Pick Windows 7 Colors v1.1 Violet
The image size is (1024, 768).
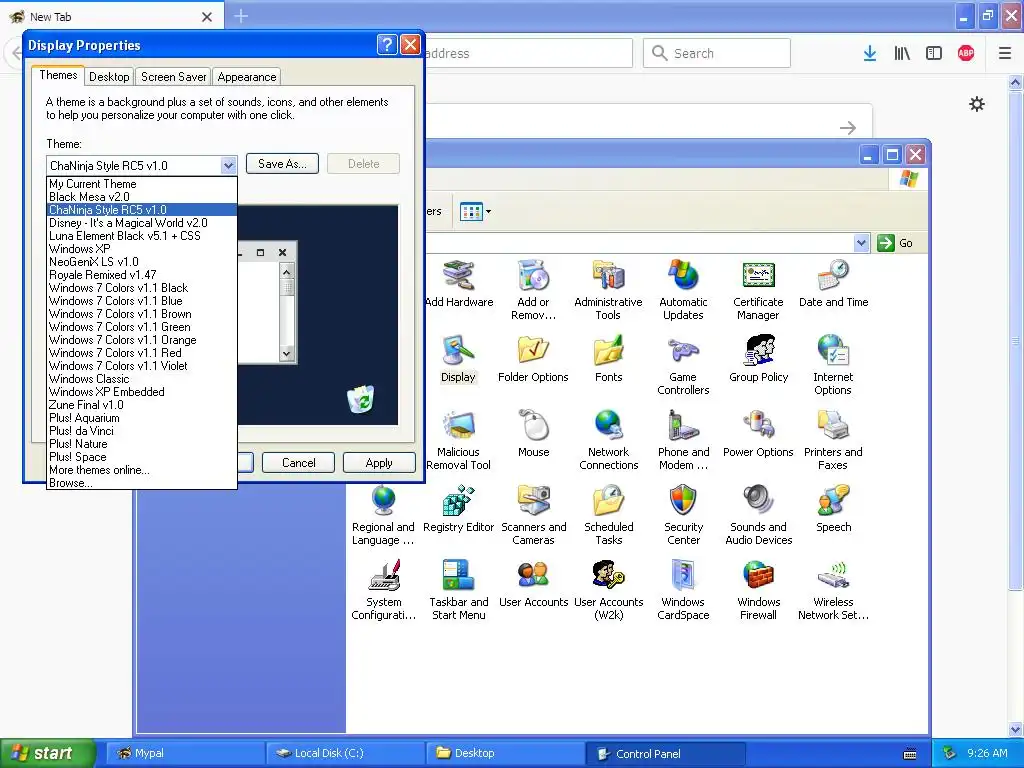tap(142, 366)
